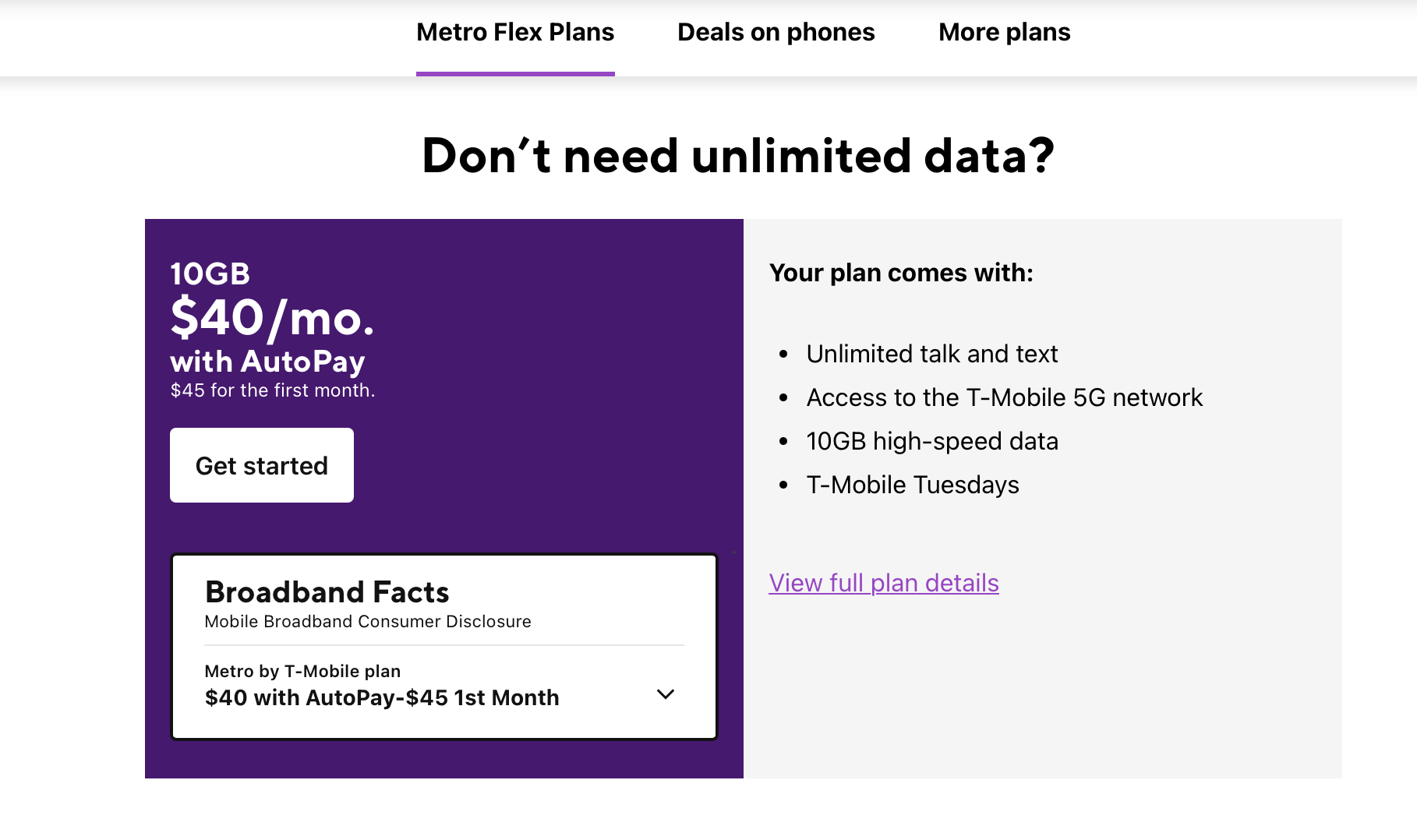Select the $45 for the first month note
The height and width of the screenshot is (840, 1417).
tap(273, 390)
